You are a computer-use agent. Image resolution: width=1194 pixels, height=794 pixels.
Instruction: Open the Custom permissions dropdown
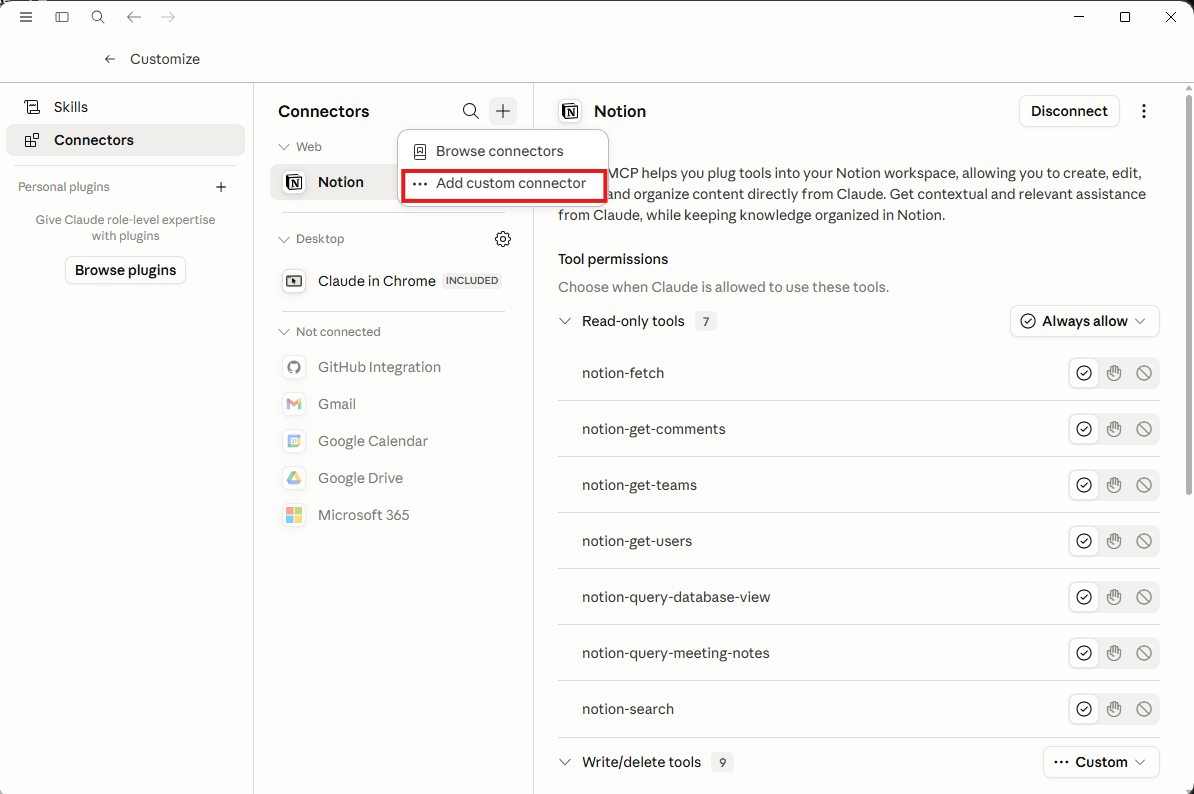pos(1101,762)
